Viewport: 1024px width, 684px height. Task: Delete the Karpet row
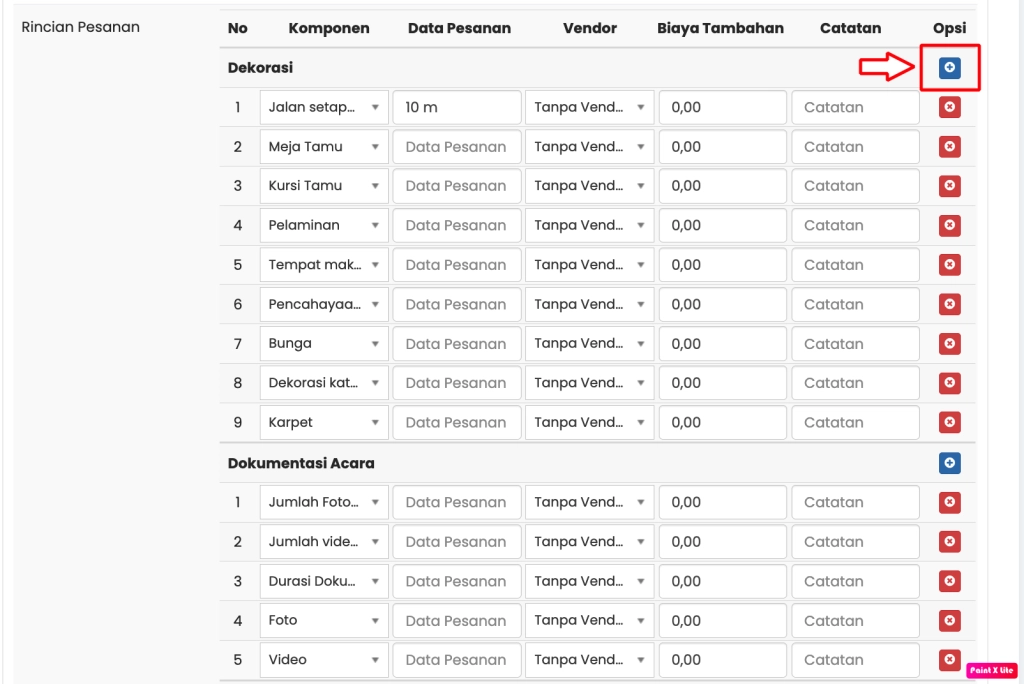click(949, 423)
